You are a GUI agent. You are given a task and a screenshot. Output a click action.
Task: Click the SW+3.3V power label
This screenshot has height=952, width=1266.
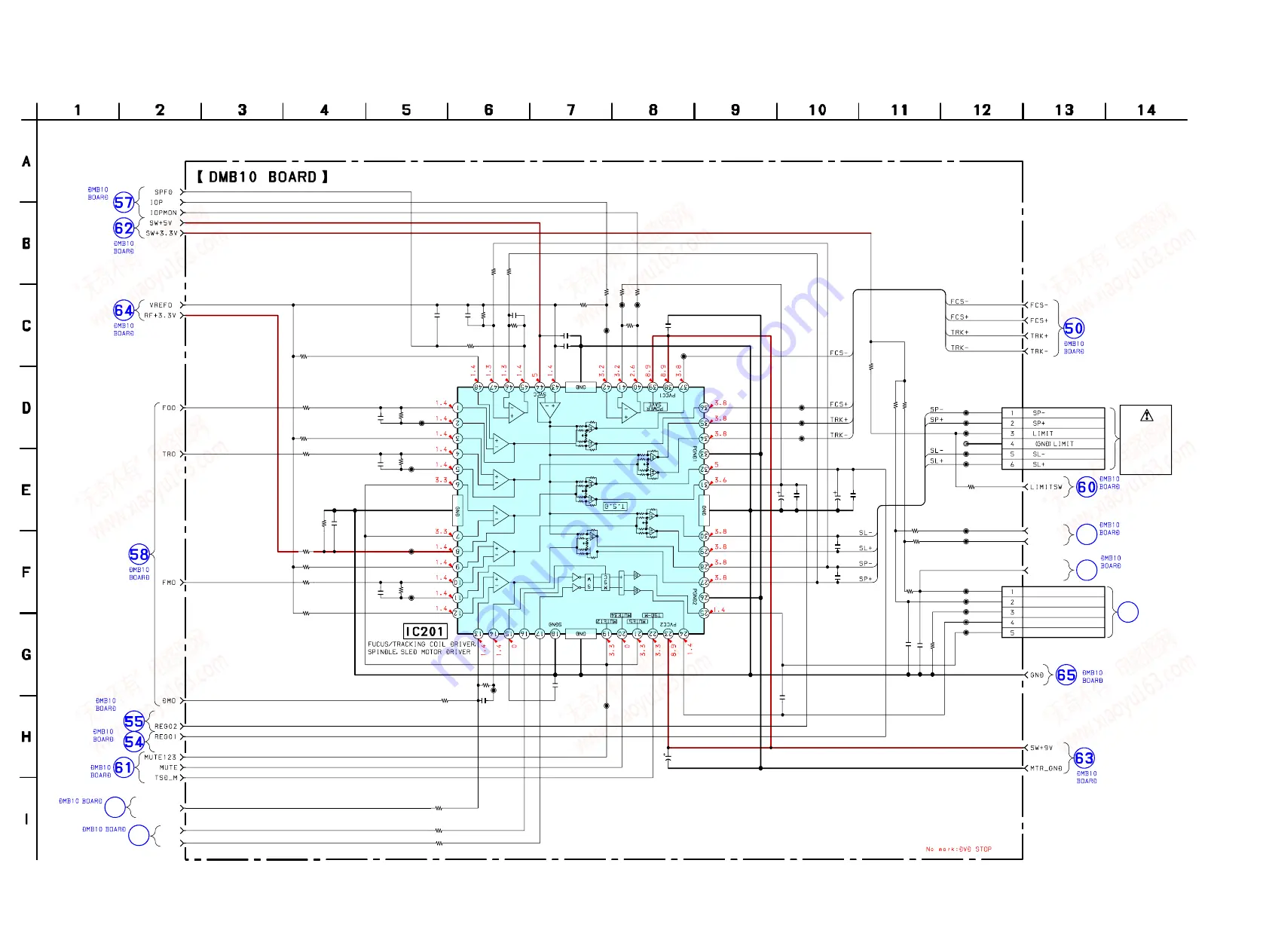pyautogui.click(x=161, y=233)
